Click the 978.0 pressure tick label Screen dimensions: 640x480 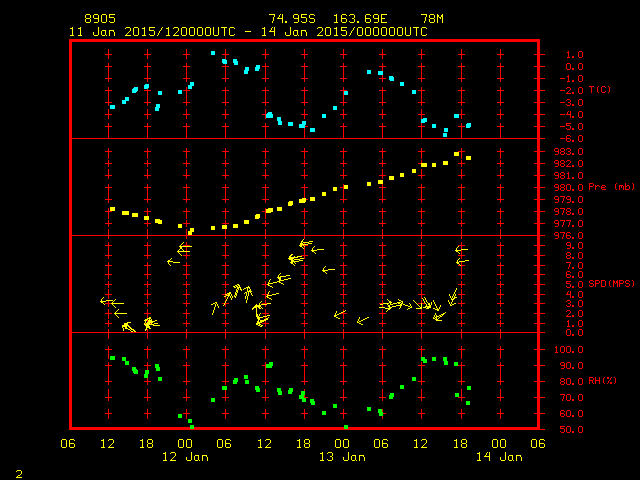568,212
